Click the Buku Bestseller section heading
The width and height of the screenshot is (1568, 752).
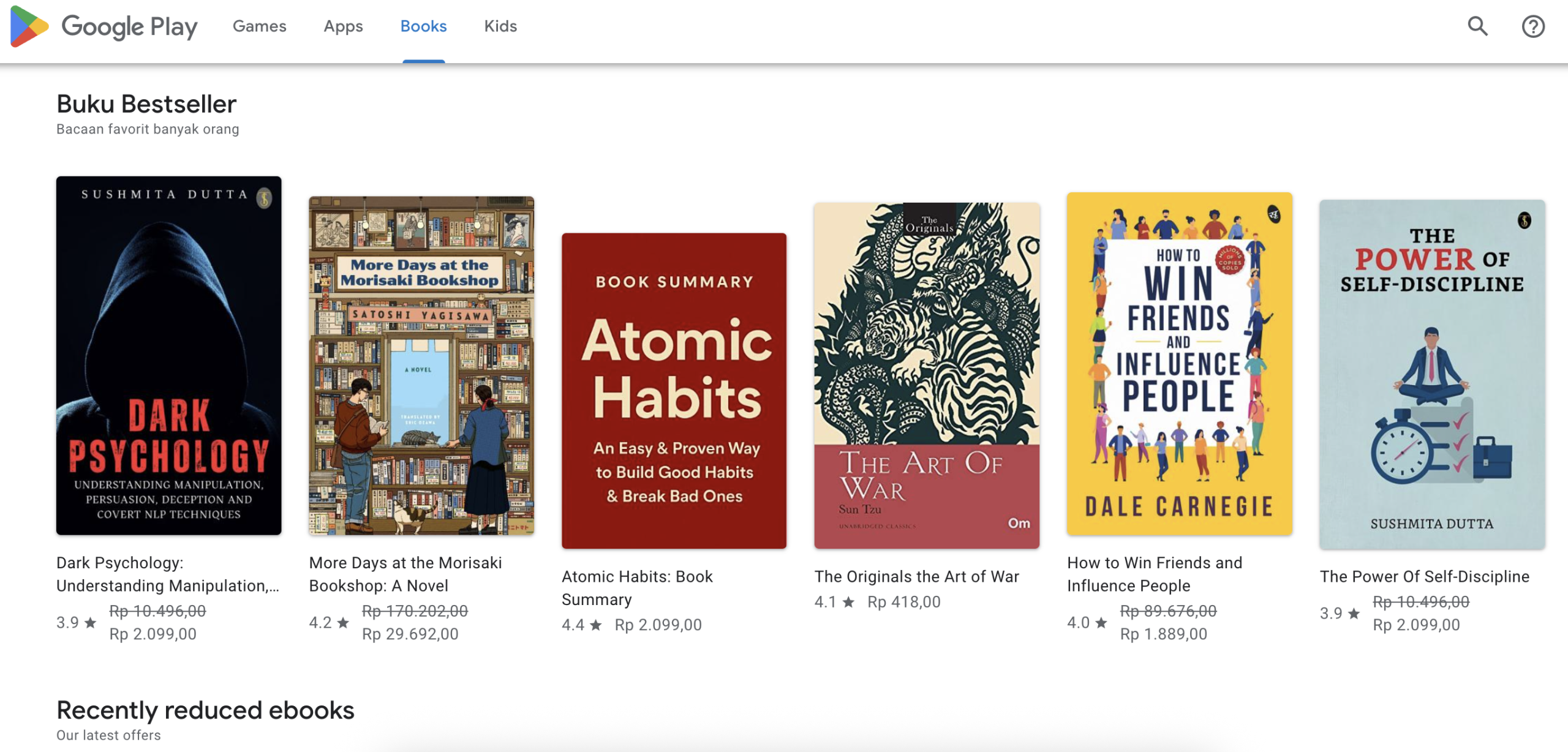pos(146,104)
